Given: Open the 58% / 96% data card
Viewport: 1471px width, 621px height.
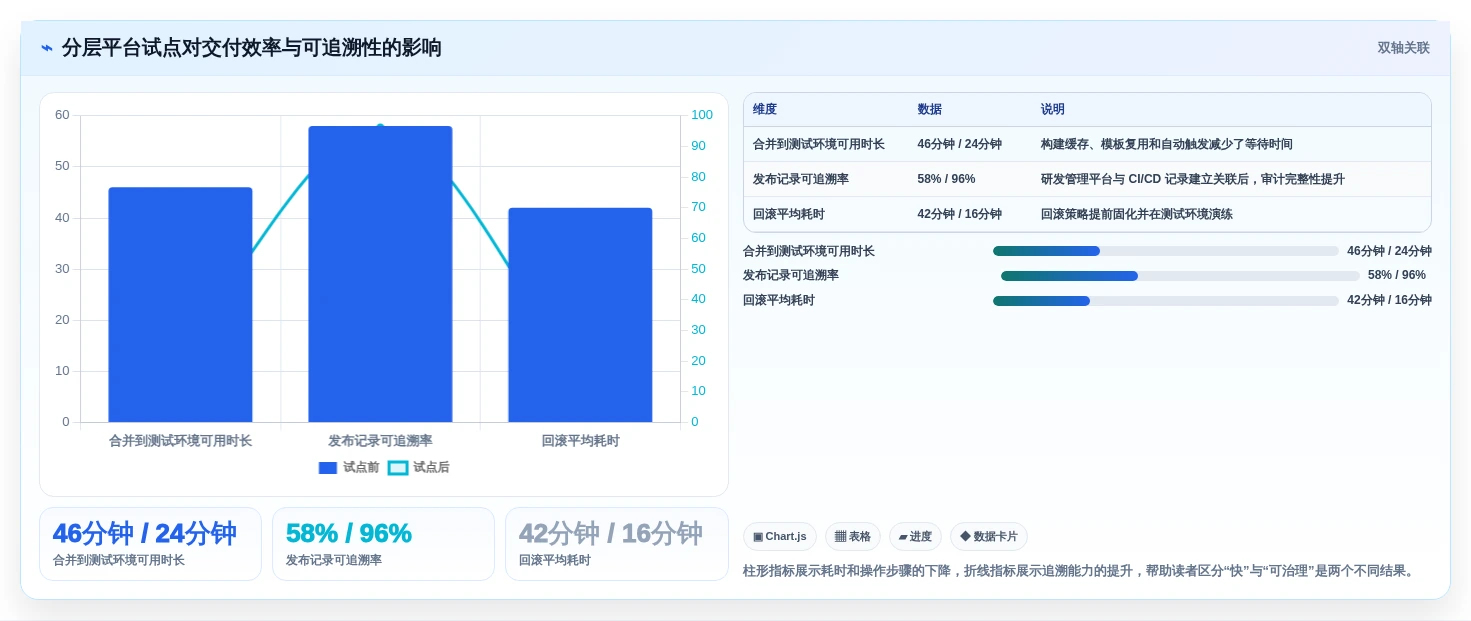Looking at the screenshot, I should point(383,544).
